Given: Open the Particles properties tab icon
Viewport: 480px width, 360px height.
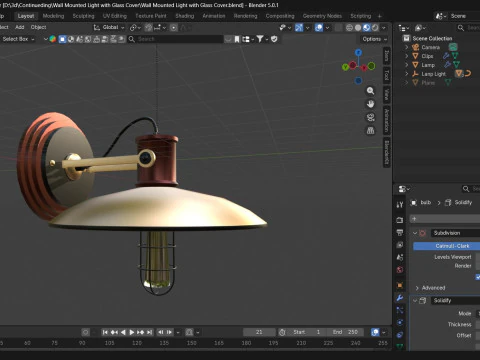Looking at the screenshot, I should click(400, 310).
